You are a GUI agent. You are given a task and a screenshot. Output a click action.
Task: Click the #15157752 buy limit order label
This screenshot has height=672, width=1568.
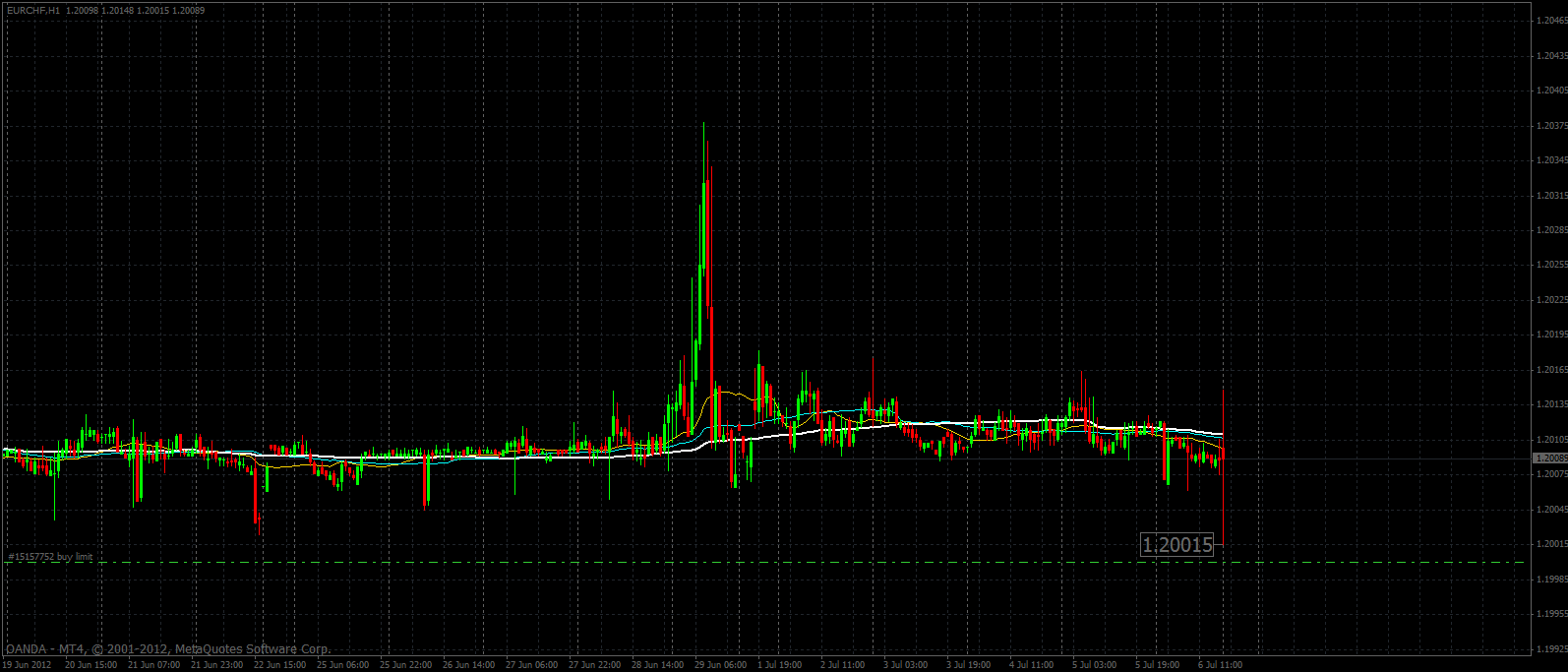click(50, 557)
